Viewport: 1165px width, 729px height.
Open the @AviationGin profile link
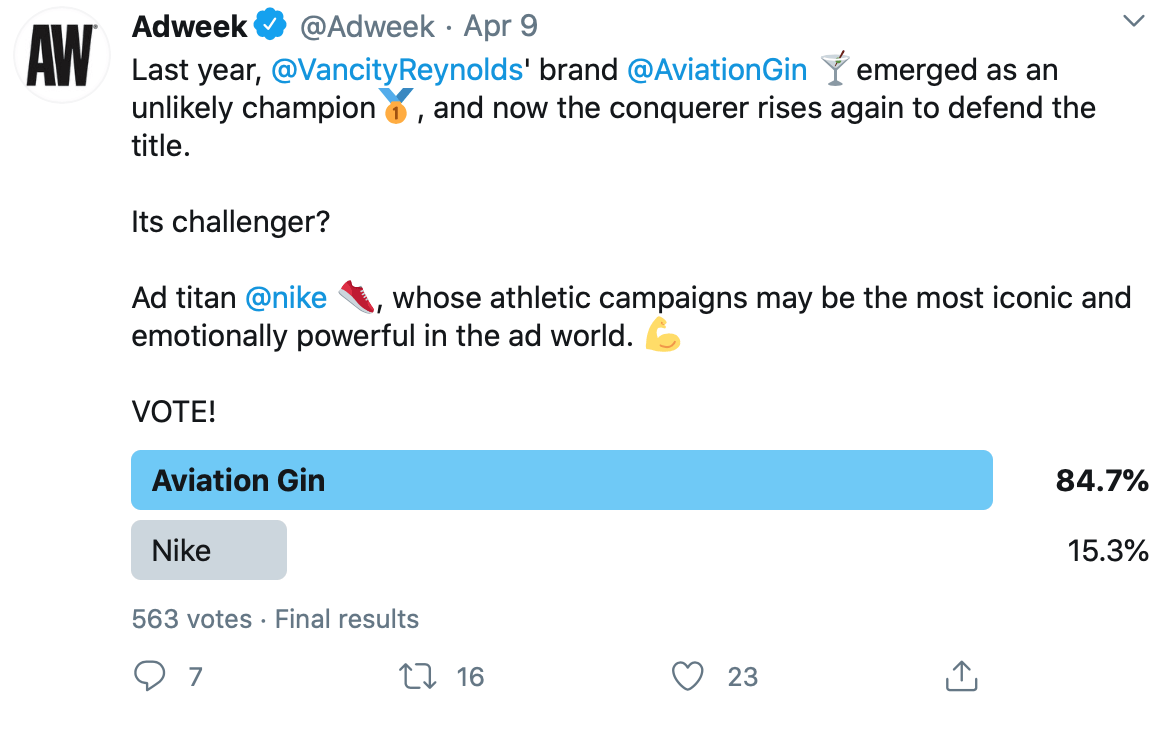[x=718, y=69]
